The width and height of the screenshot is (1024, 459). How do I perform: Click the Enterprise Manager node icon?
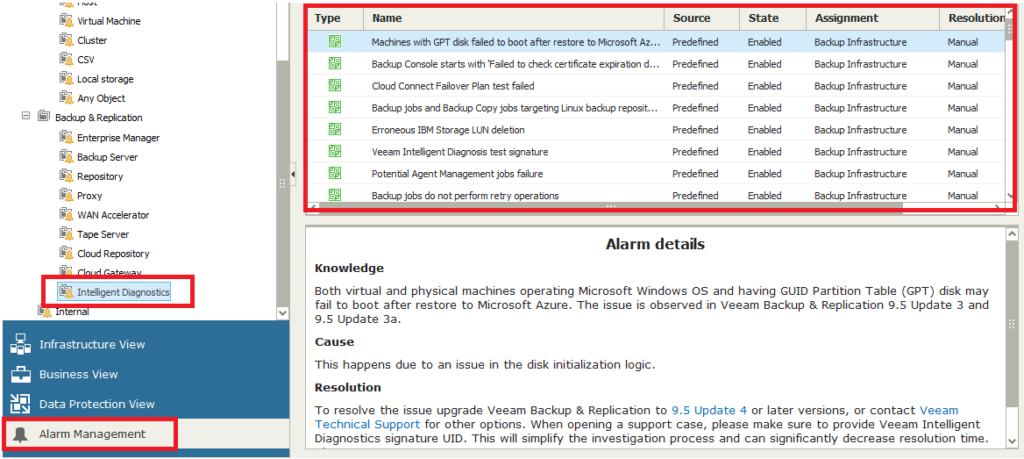66,137
